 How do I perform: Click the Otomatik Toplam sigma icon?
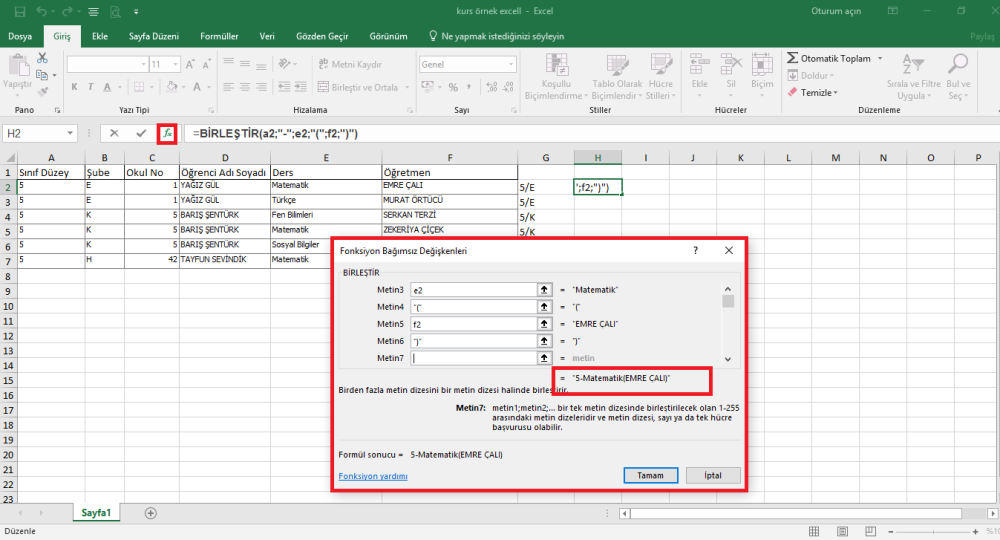point(792,59)
